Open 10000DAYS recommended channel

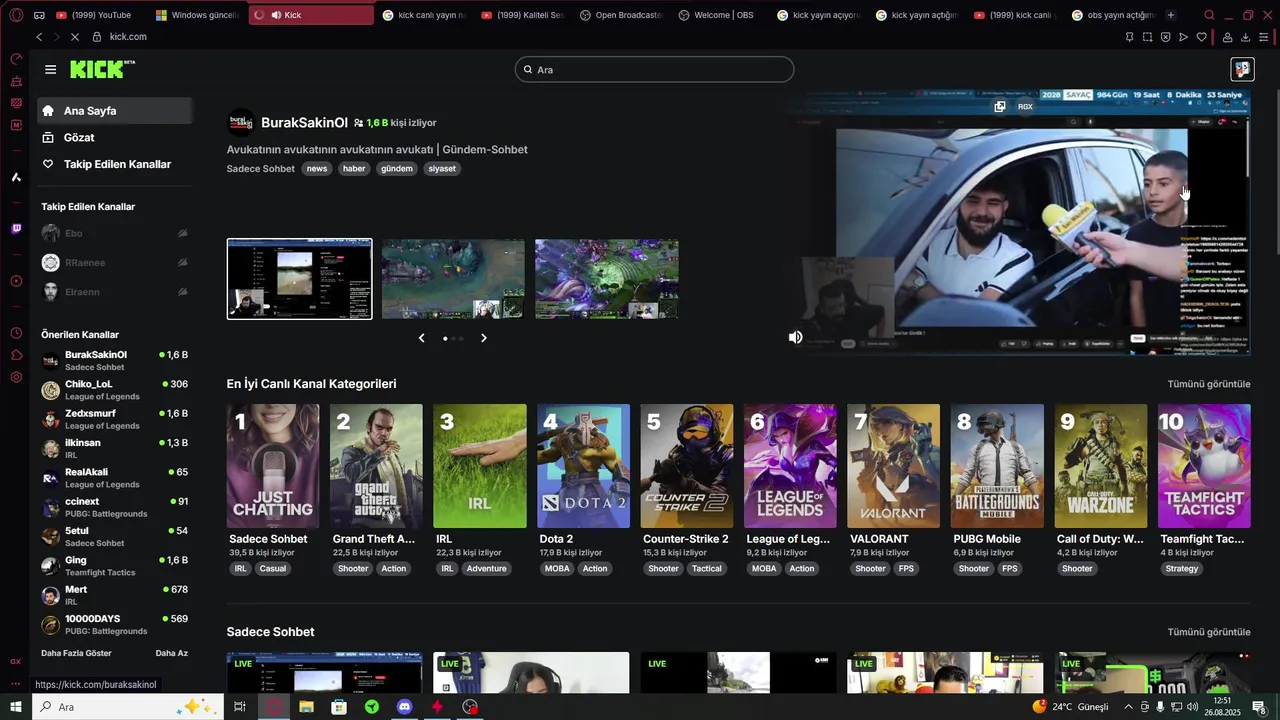(x=115, y=624)
